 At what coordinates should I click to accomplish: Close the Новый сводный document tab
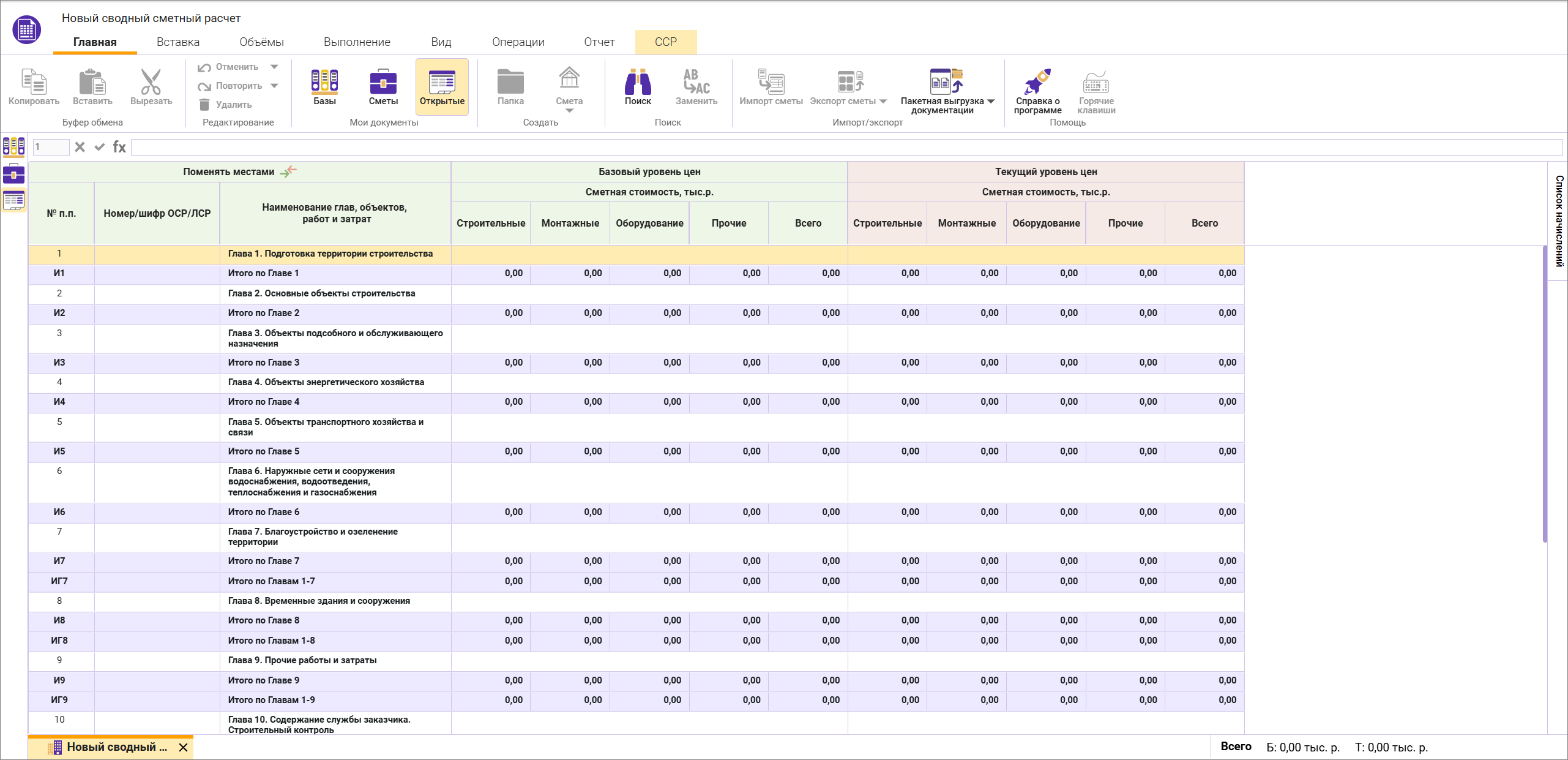pos(183,747)
